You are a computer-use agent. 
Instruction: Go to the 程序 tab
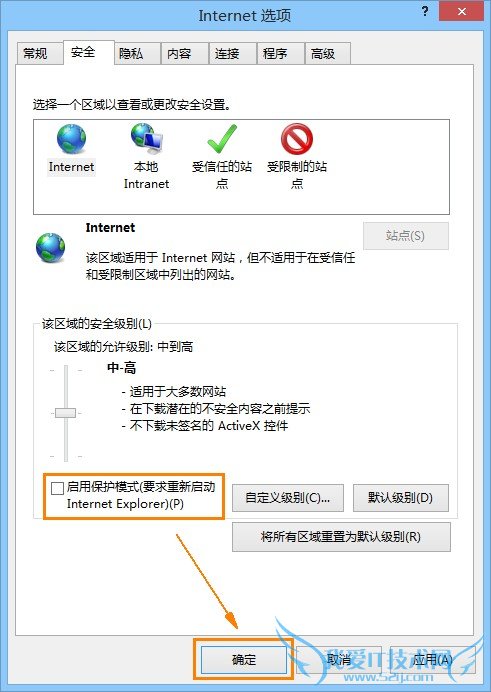[275, 54]
